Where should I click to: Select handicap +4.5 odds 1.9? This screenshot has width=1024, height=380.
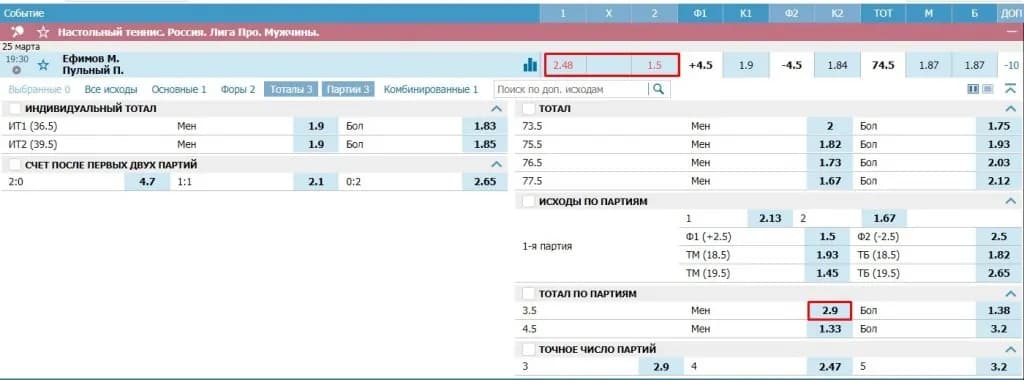click(x=746, y=65)
